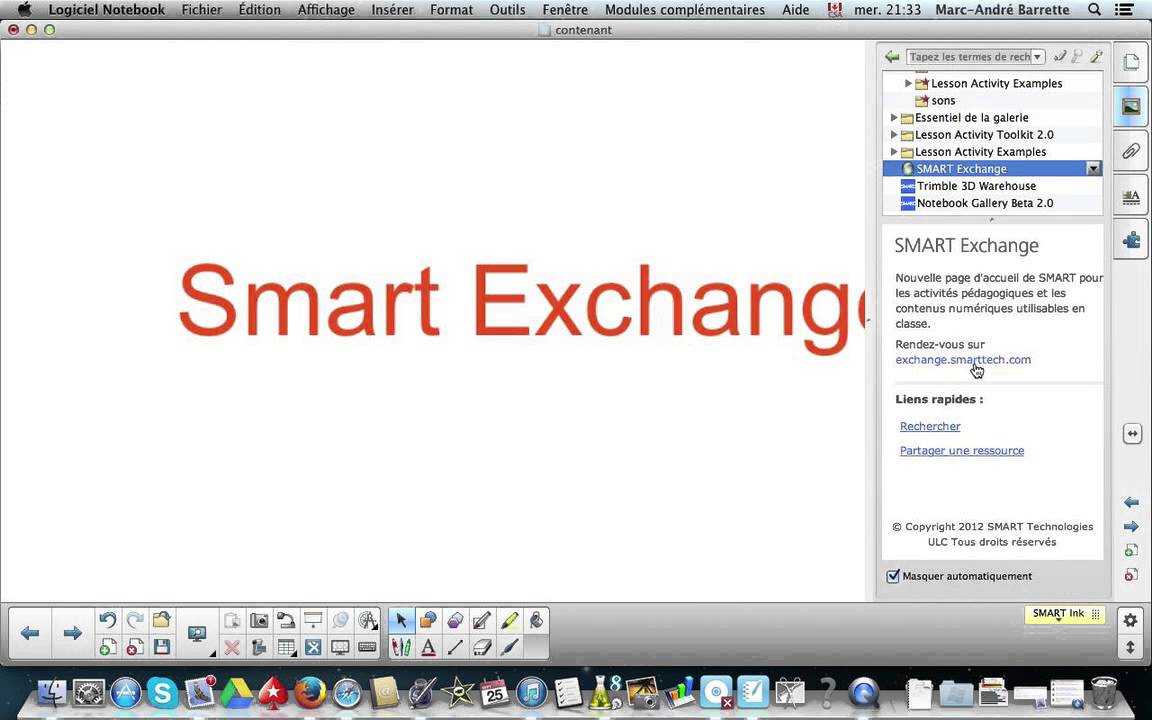Screen dimensions: 1152x720
Task: Follow the exchange.smarttech.com link
Action: coord(962,359)
